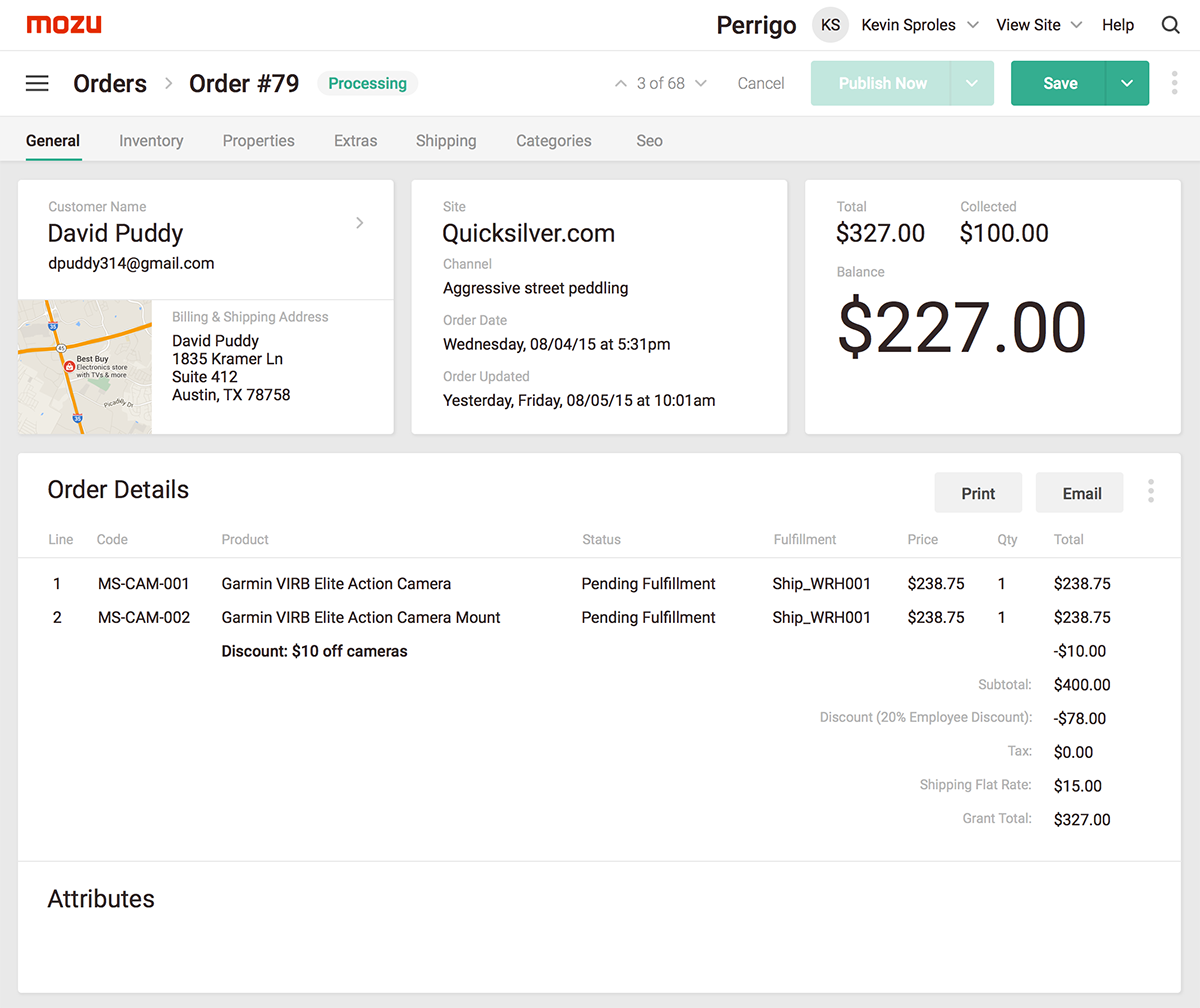1200x1008 pixels.
Task: Select the Categories tab
Action: tap(554, 141)
